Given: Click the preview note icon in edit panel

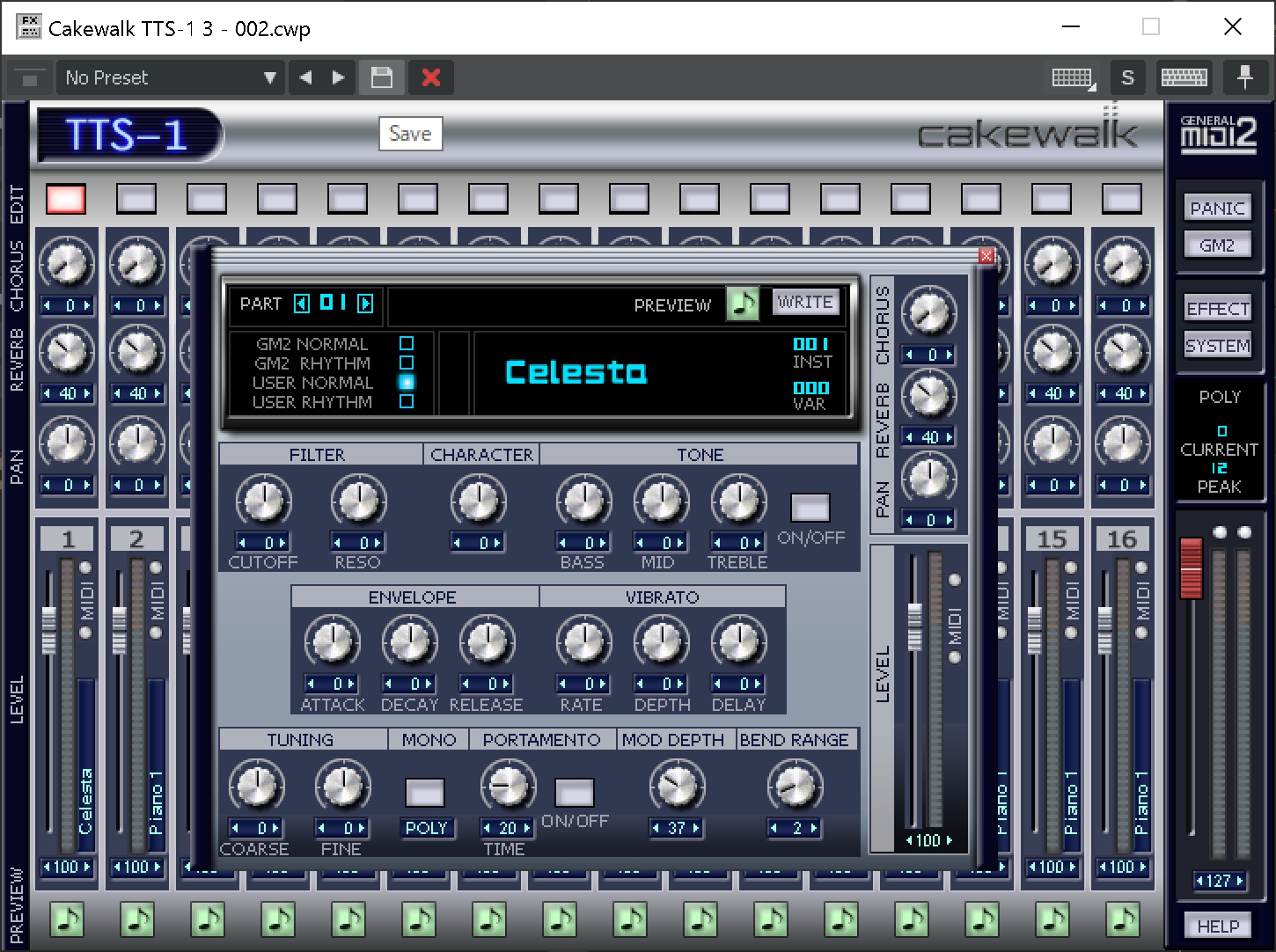Looking at the screenshot, I should point(743,304).
